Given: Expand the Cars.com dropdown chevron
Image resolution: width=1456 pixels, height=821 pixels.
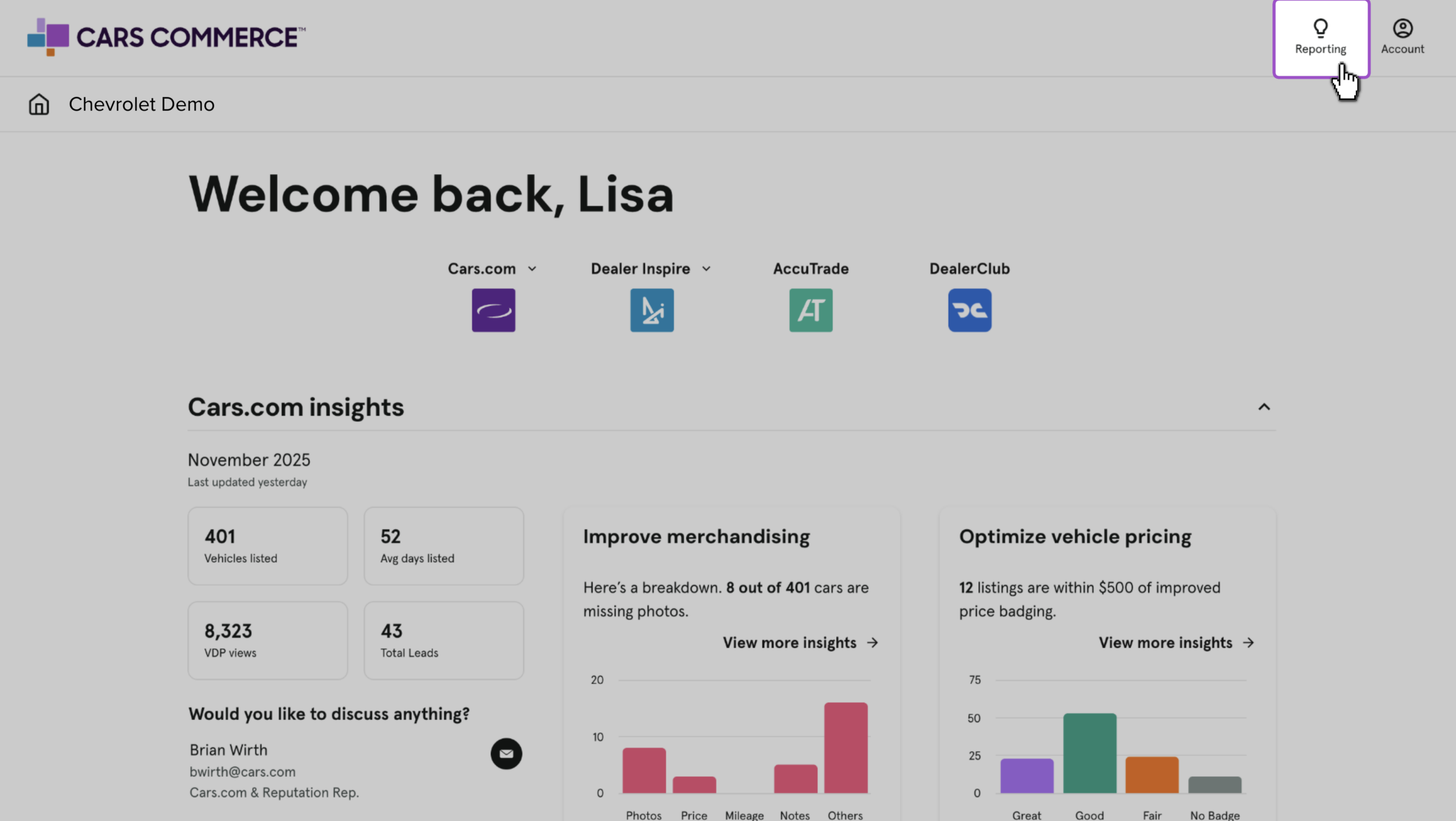Looking at the screenshot, I should 532,269.
